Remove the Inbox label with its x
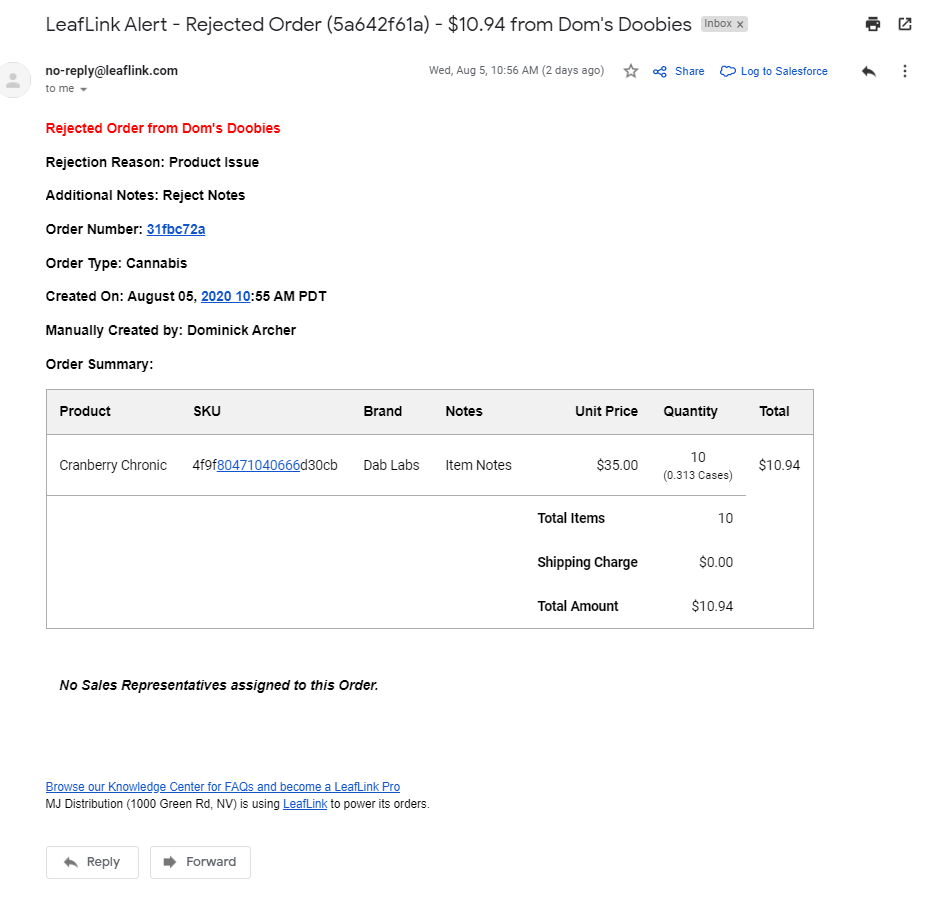The image size is (928, 910). click(x=740, y=24)
